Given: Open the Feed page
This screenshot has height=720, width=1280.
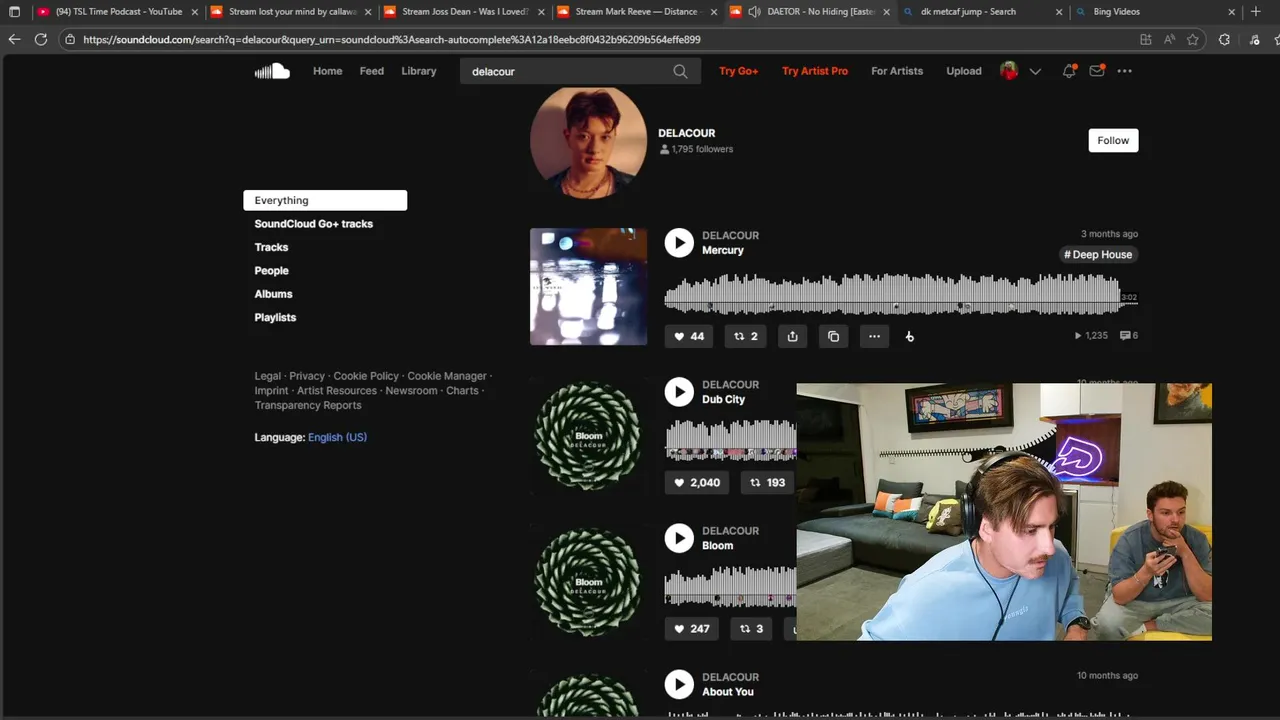Looking at the screenshot, I should pyautogui.click(x=372, y=71).
